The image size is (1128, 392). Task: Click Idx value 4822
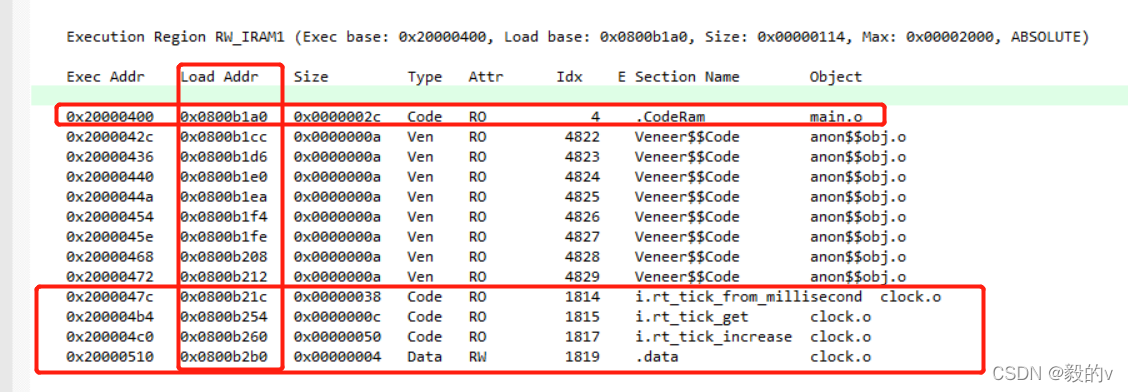coord(582,136)
